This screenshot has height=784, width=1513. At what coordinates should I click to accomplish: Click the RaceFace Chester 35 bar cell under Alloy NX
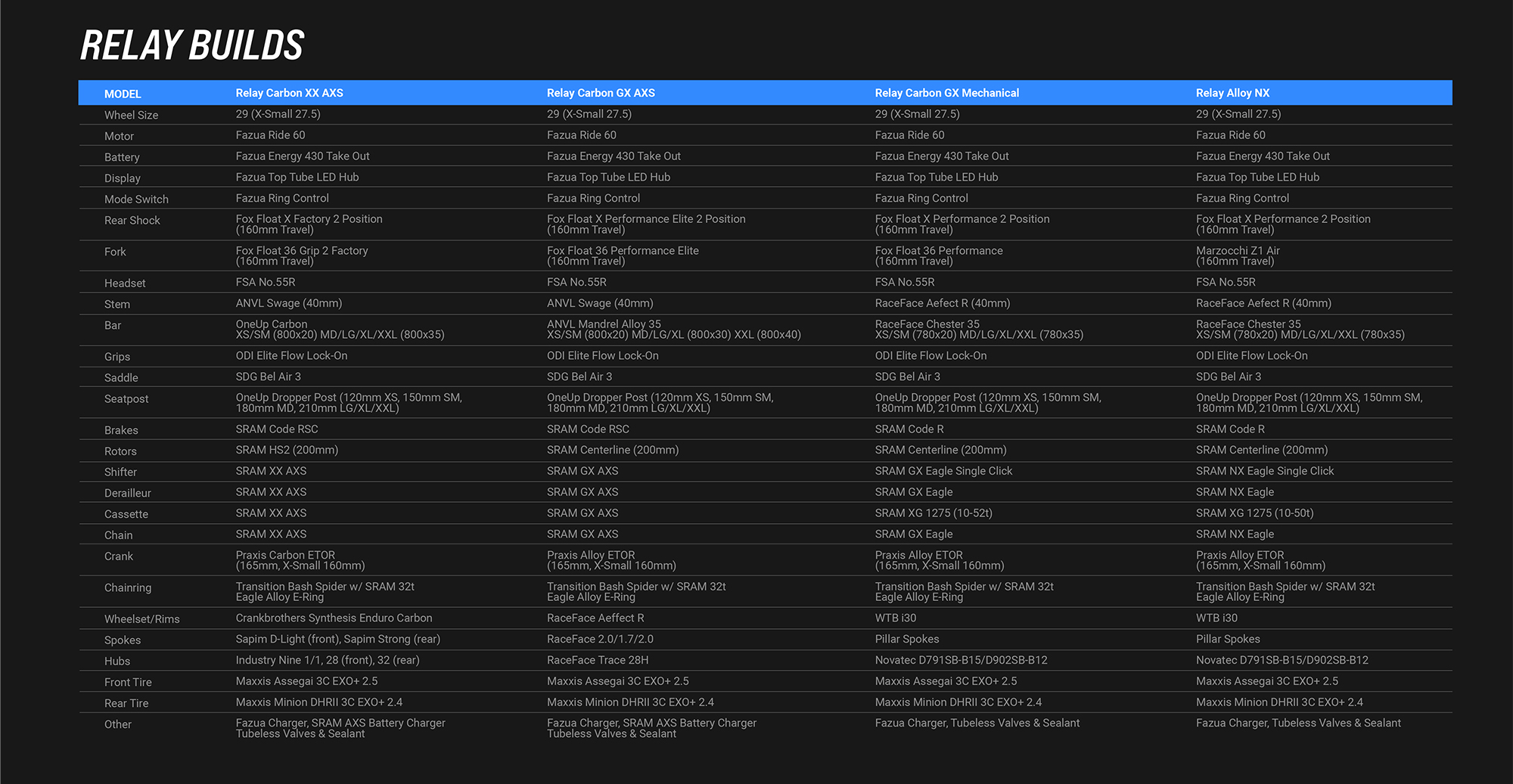(x=1300, y=330)
